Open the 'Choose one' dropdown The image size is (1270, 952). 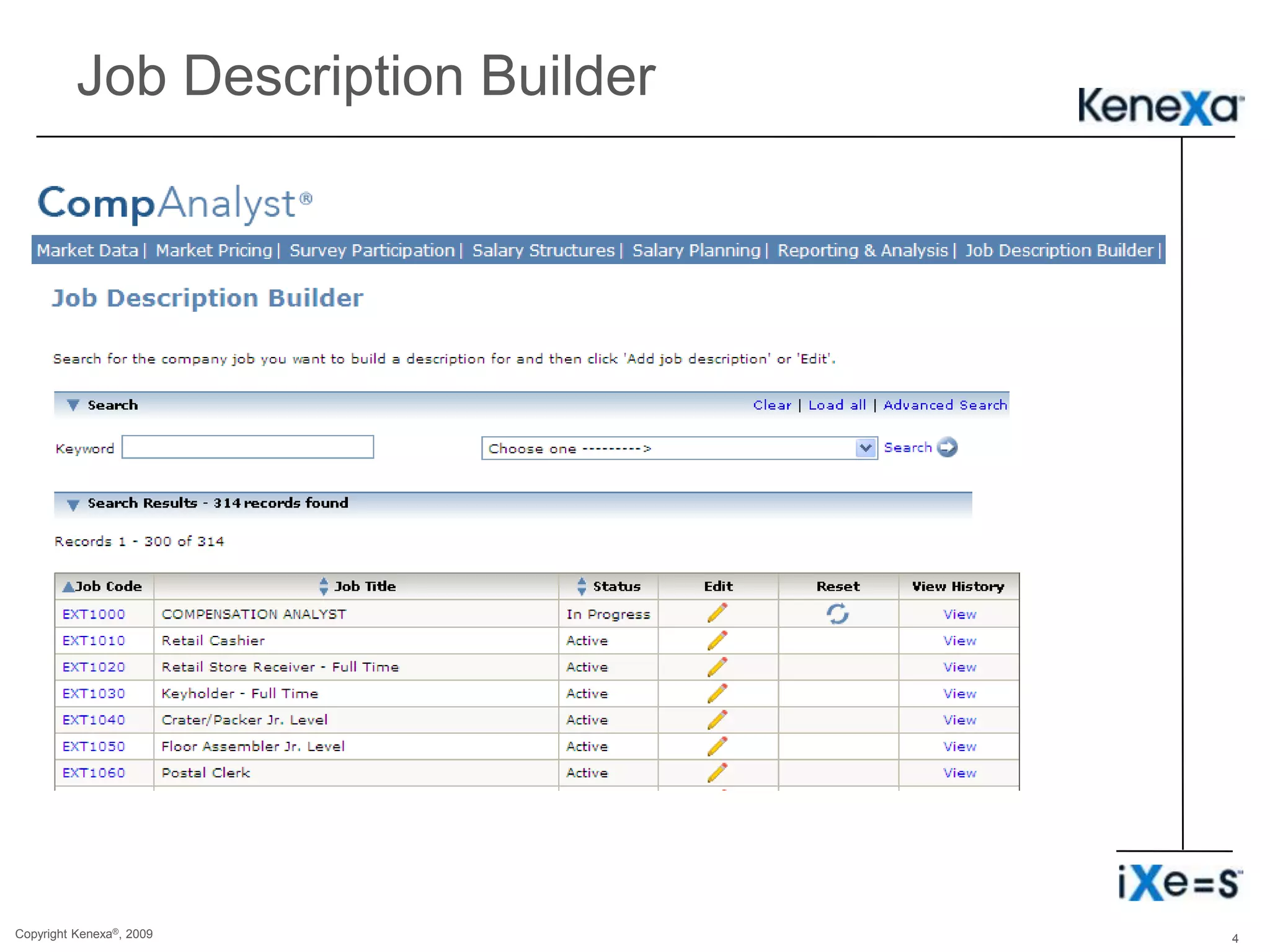[x=679, y=448]
